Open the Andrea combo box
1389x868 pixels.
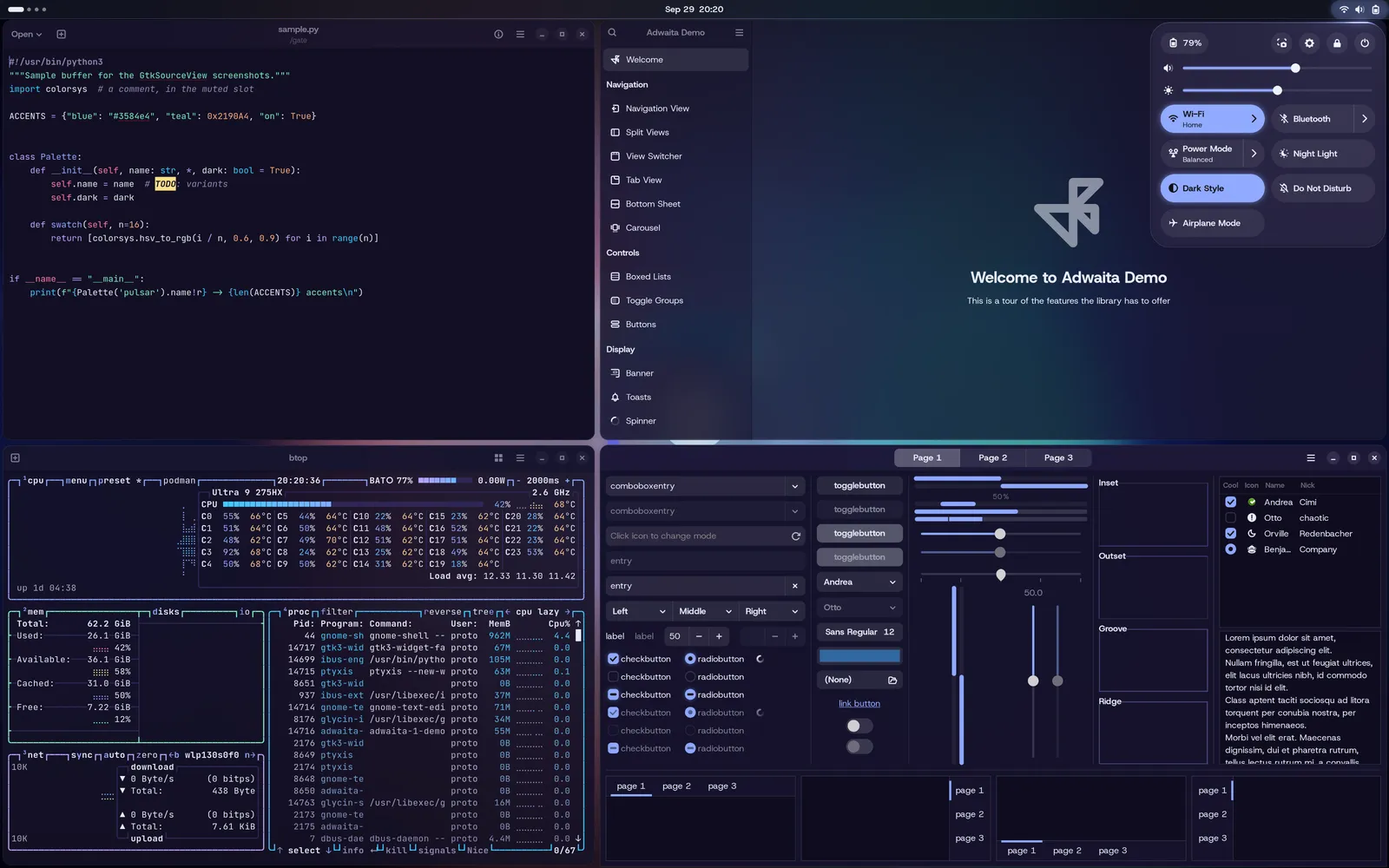coord(859,582)
